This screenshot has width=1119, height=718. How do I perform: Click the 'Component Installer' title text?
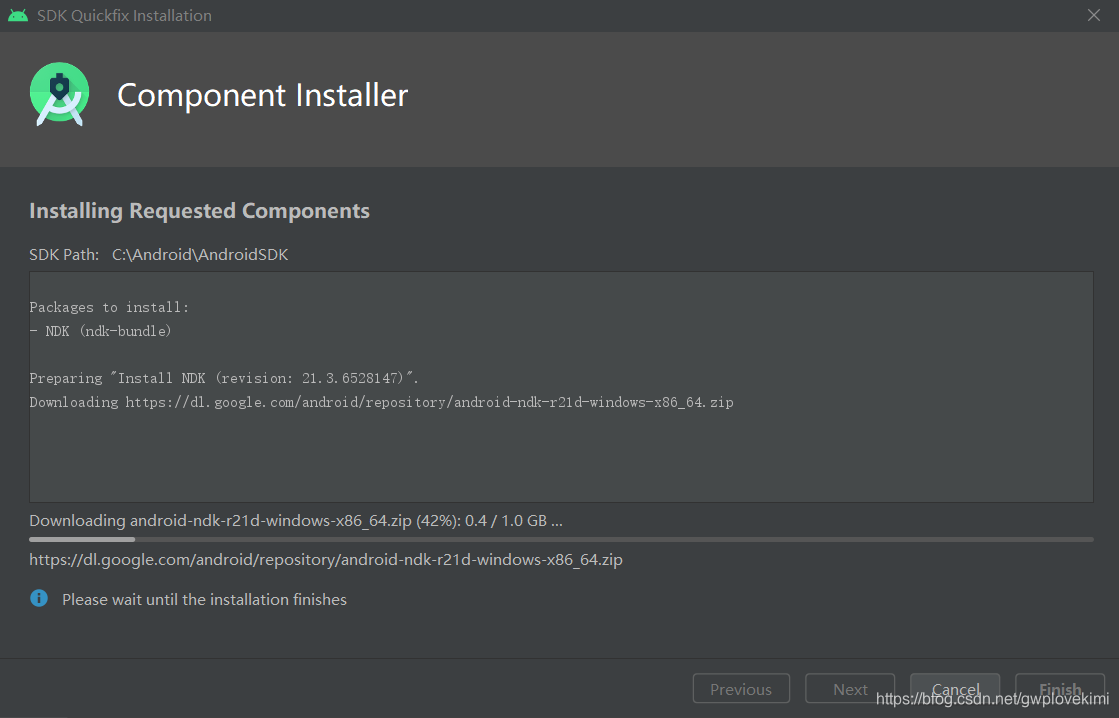point(263,95)
